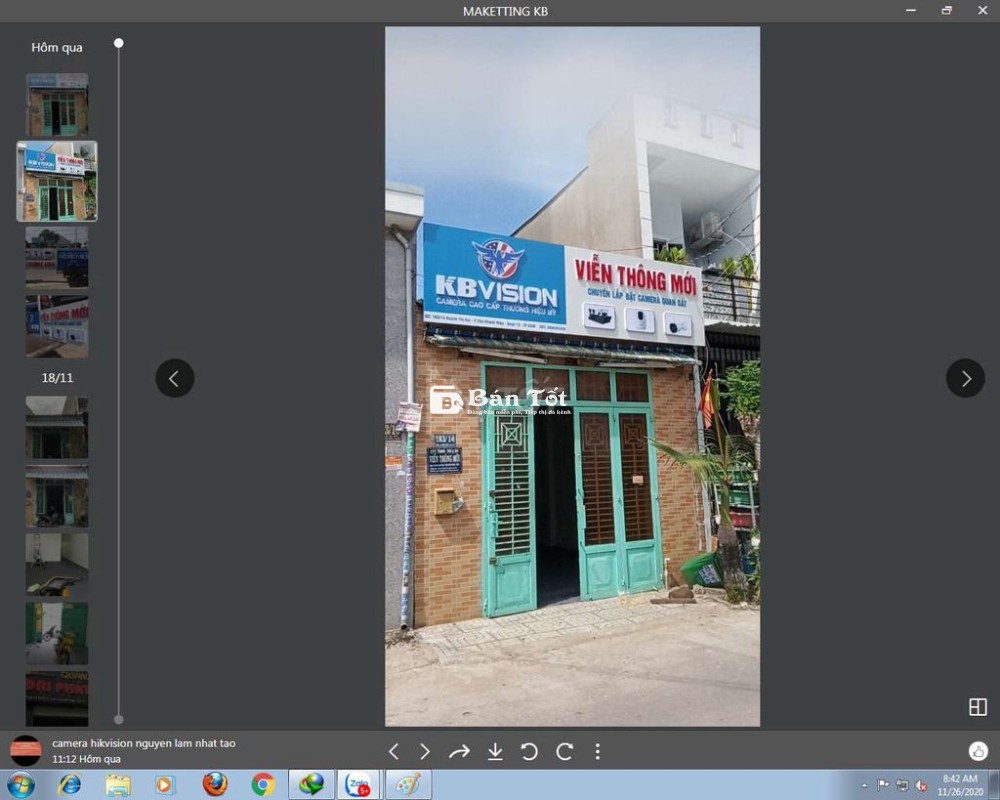Image resolution: width=1000 pixels, height=800 pixels.
Task: Restore down the viewer window
Action: 946,10
